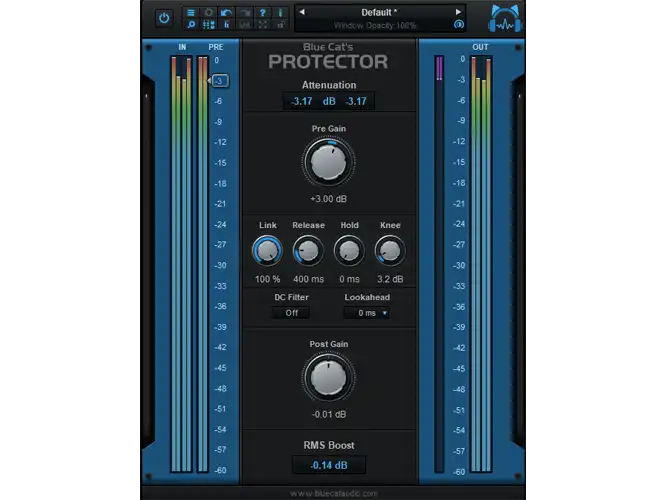Image resolution: width=667 pixels, height=500 pixels.
Task: Click the right attenuation -3.17 readout
Action: (x=356, y=101)
